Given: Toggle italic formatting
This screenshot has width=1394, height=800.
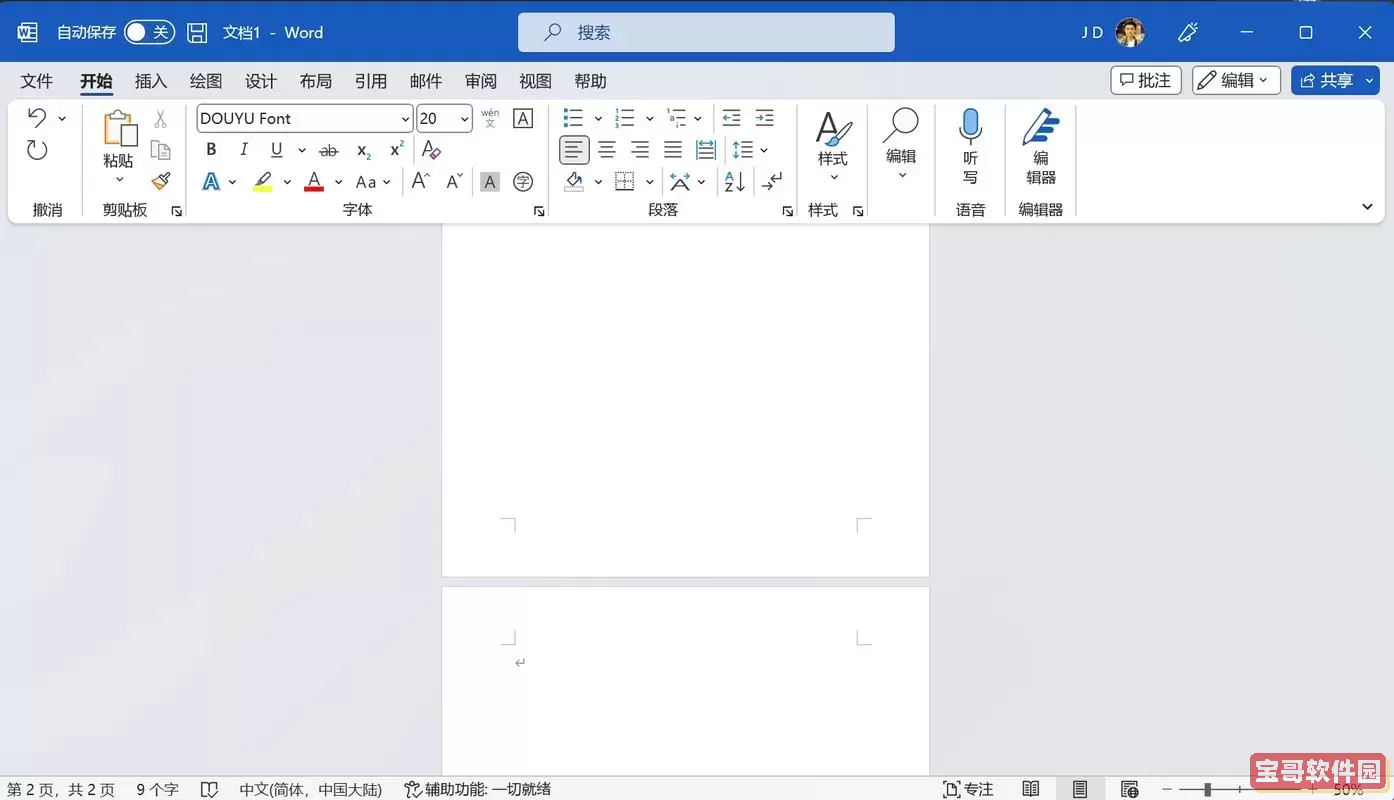Looking at the screenshot, I should (x=243, y=150).
